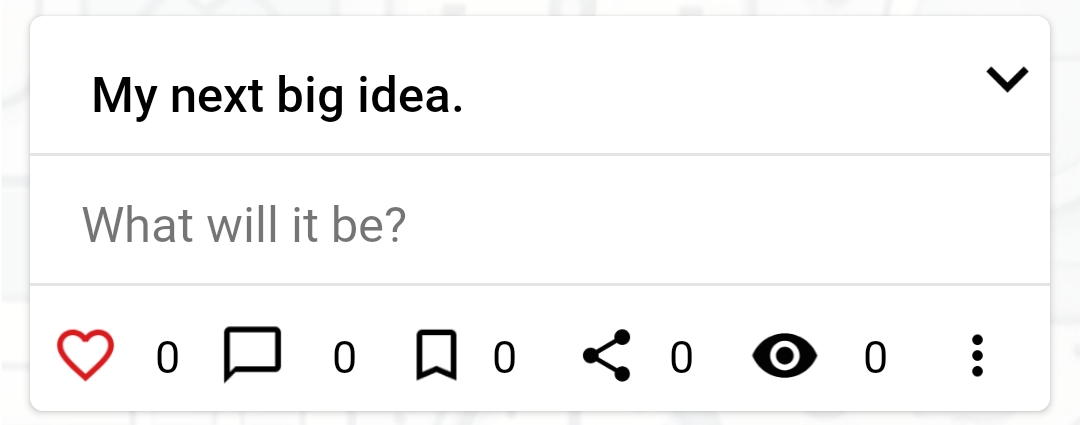Click the count next to the bookmark icon
Viewport: 1080px width, 425px height.
pos(505,357)
